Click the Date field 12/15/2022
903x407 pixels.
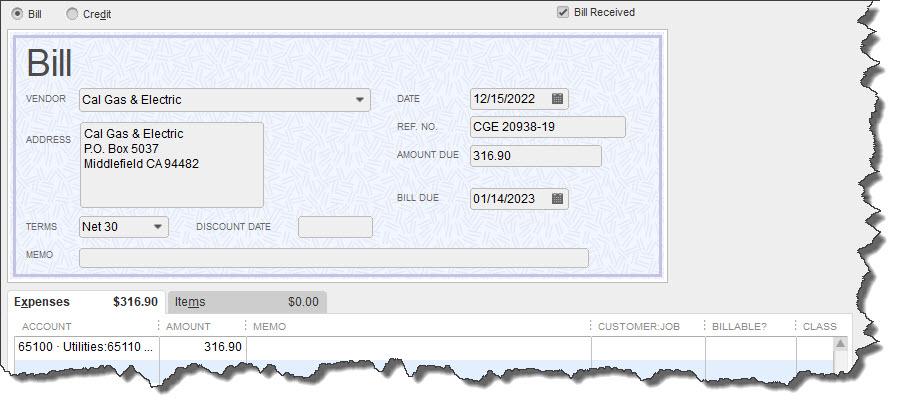pos(519,98)
